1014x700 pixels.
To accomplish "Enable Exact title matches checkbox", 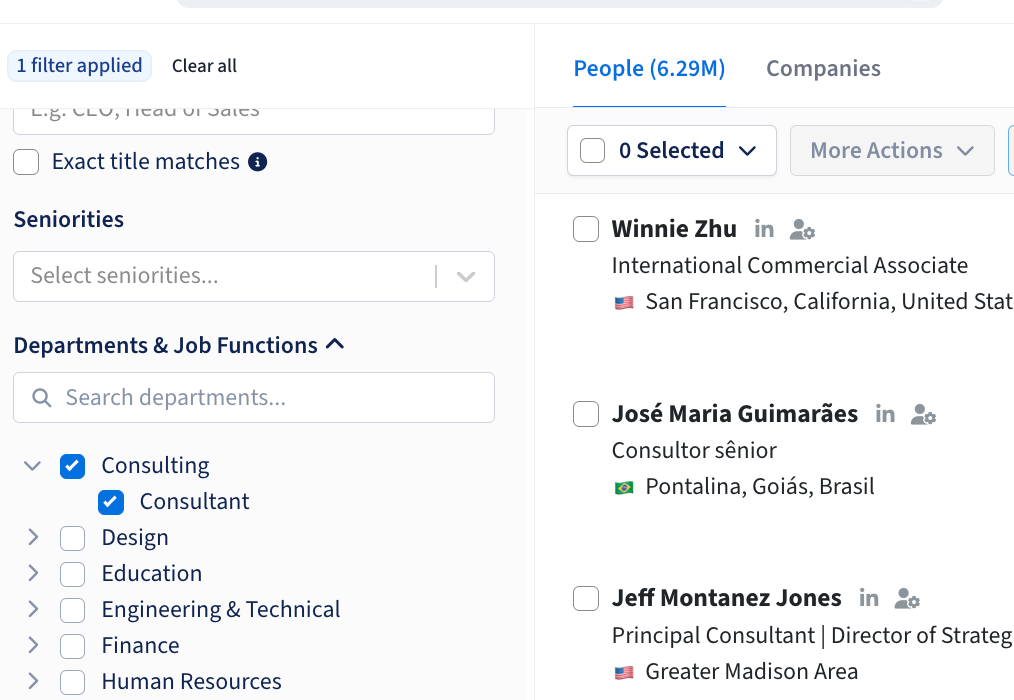I will click(x=27, y=162).
